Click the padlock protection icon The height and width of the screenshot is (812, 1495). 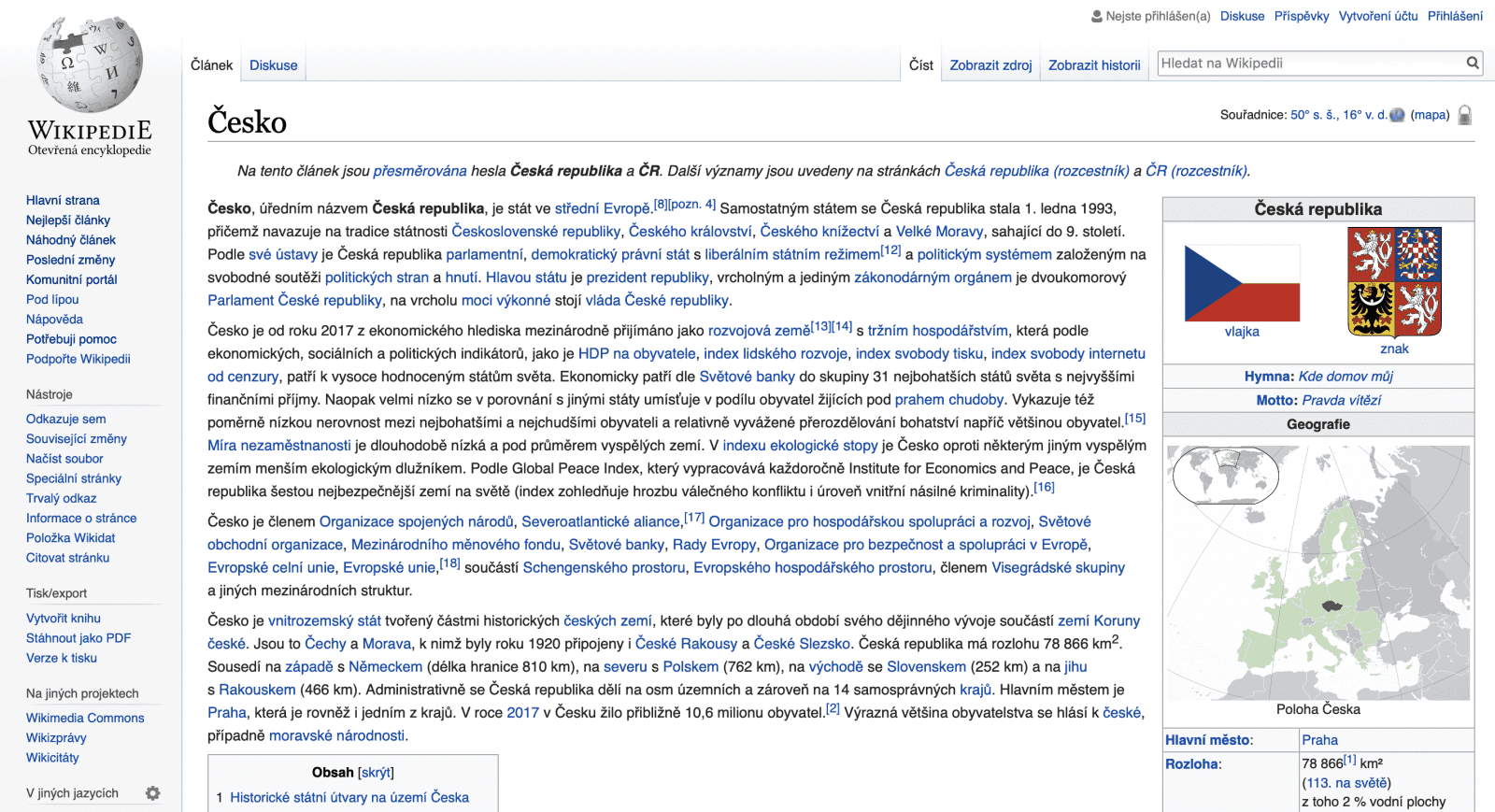(x=1465, y=115)
